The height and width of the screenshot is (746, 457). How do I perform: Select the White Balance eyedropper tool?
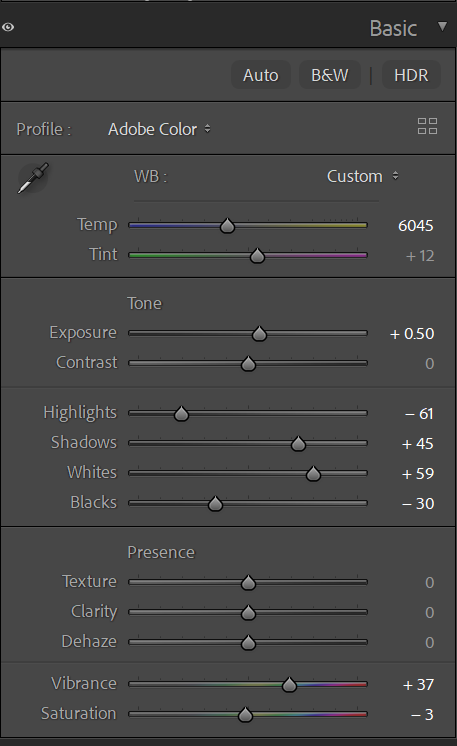[x=33, y=178]
